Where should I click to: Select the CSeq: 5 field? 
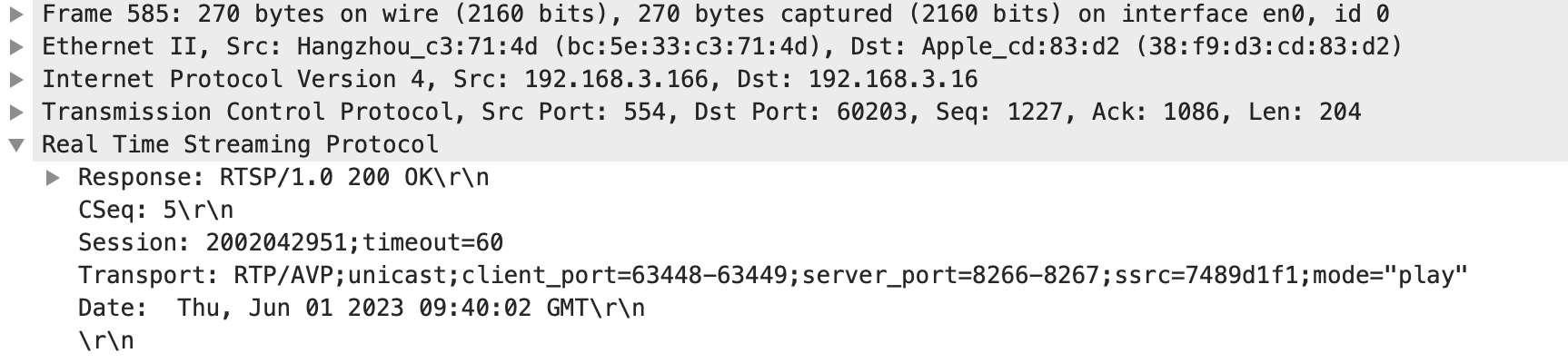155,210
